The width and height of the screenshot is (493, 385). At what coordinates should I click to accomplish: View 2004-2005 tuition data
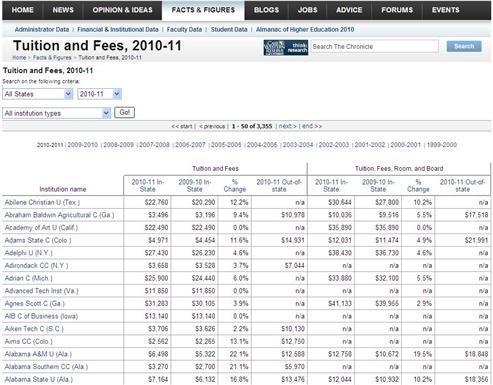(262, 145)
